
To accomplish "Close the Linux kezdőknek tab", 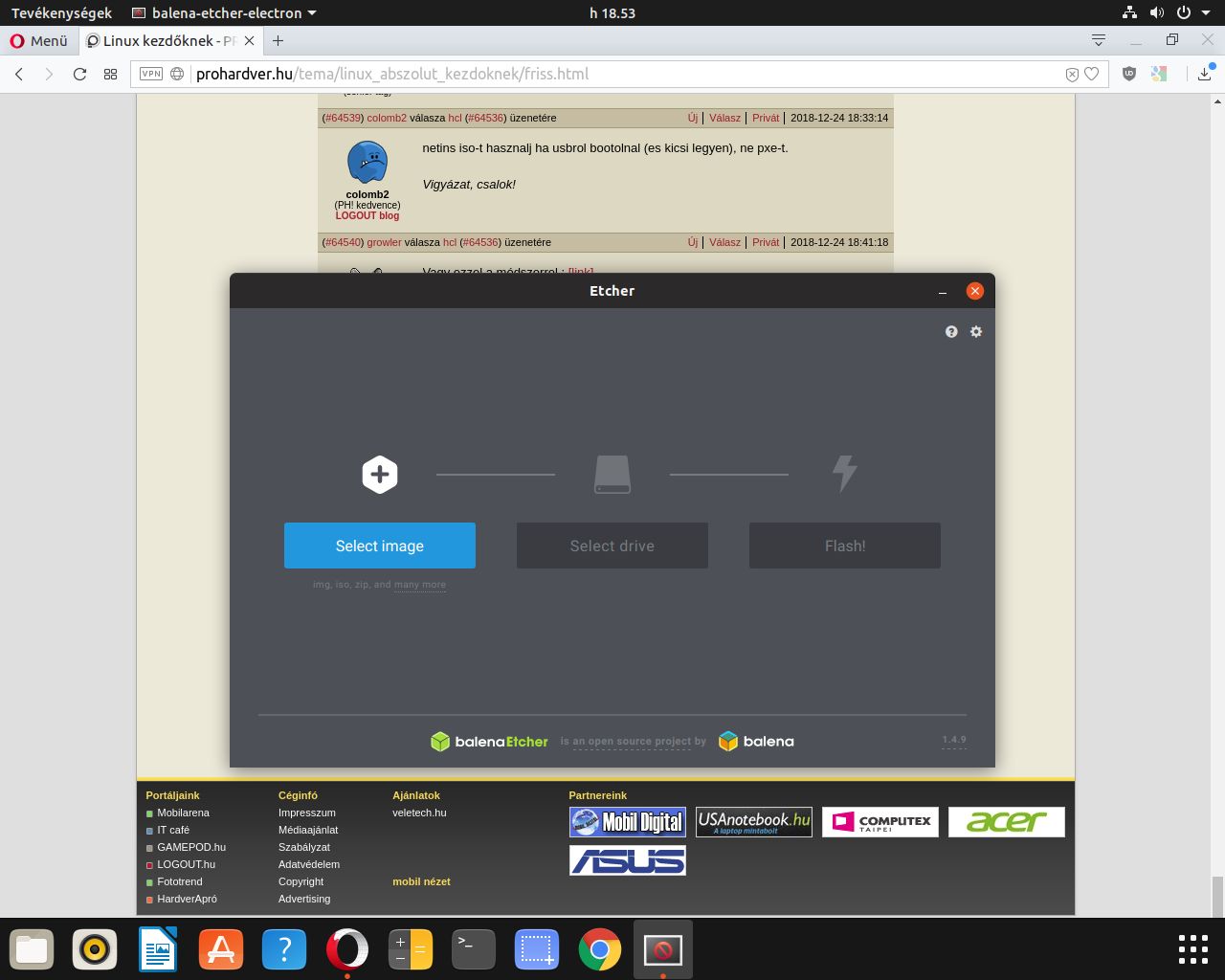I will coord(251,41).
